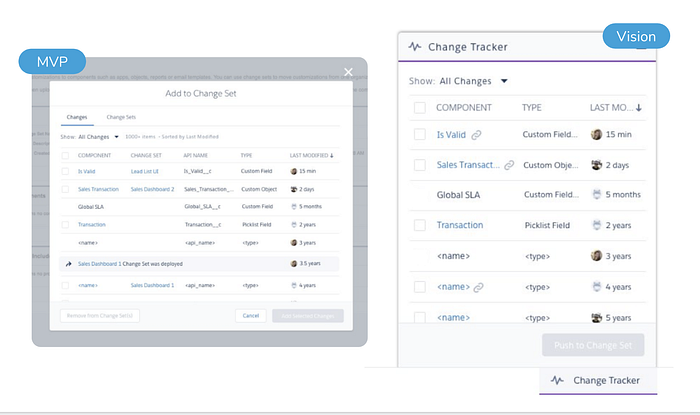This screenshot has height=415, width=700.
Task: Select the Changes tab in the dialog
Action: (76, 117)
